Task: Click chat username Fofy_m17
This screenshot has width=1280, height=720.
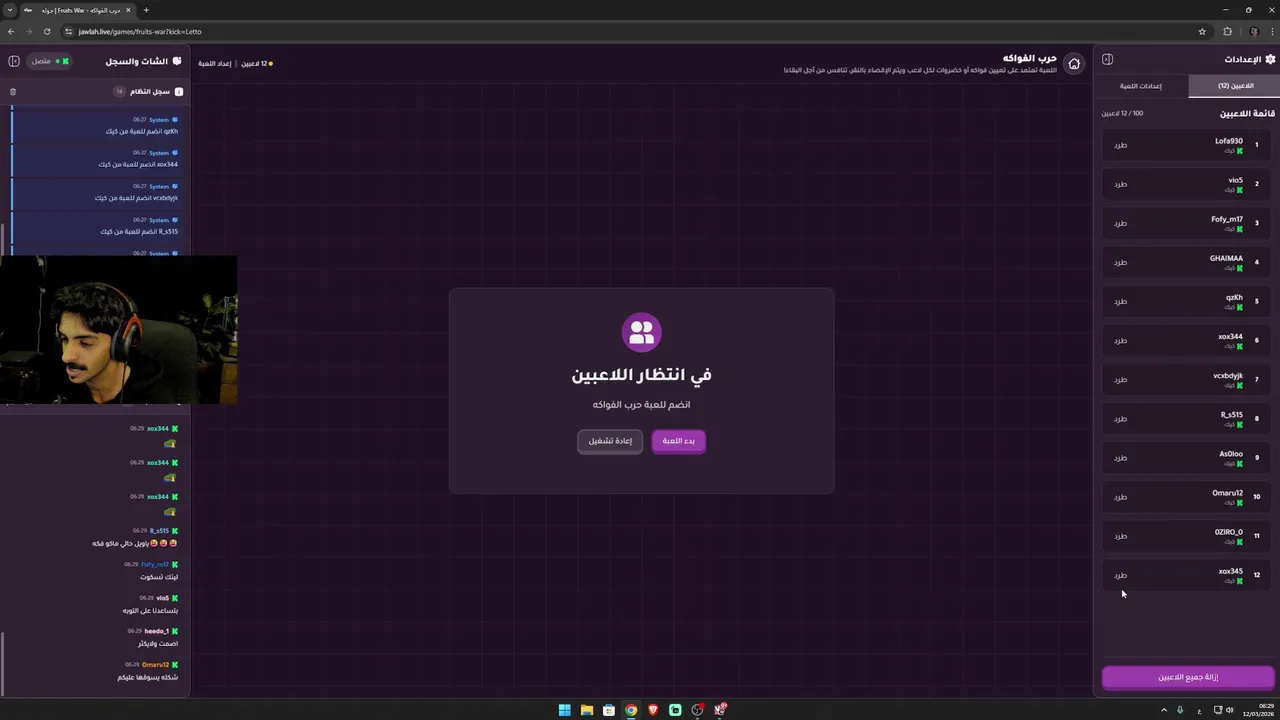Action: (x=155, y=564)
